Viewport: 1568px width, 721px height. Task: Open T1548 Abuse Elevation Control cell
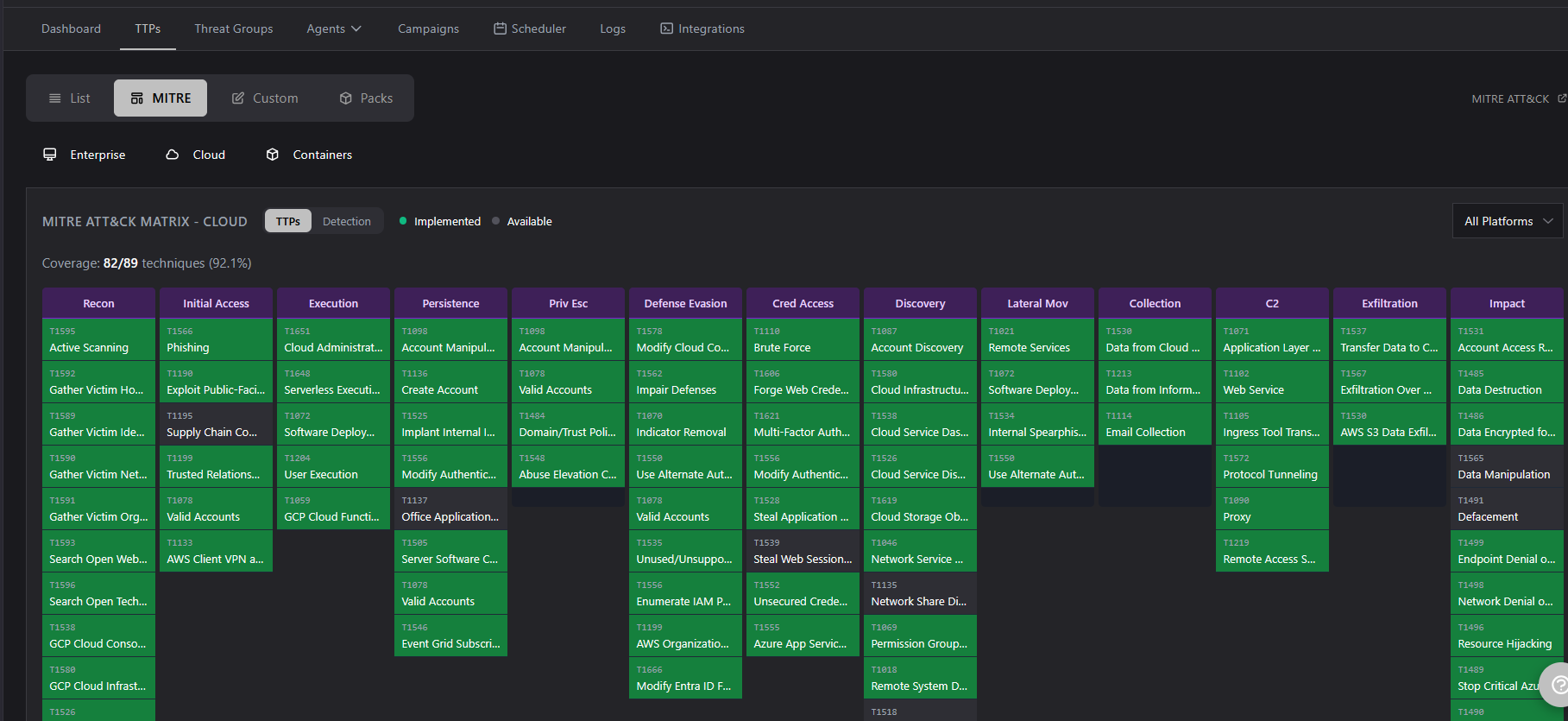(x=568, y=466)
